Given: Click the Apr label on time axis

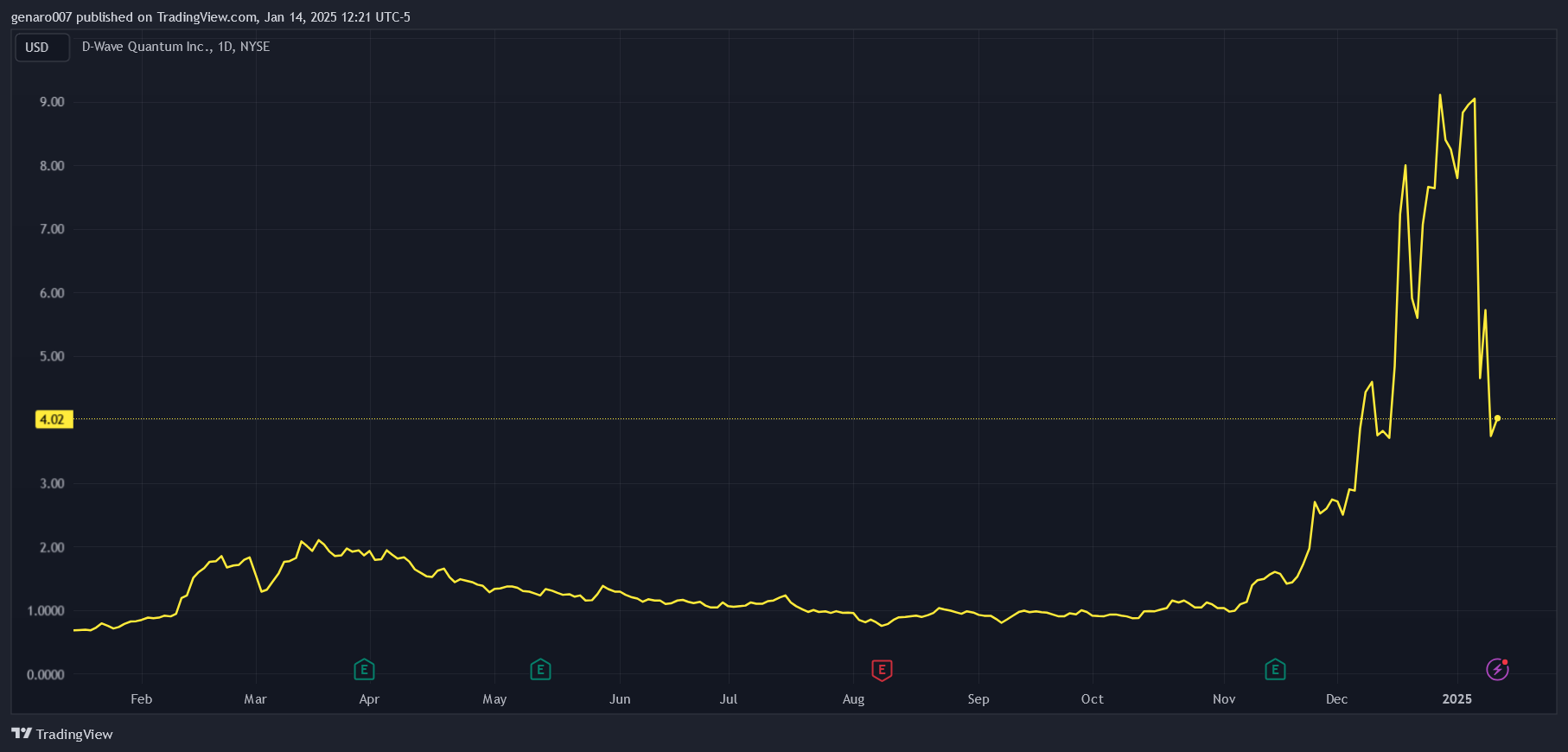Looking at the screenshot, I should [x=369, y=699].
